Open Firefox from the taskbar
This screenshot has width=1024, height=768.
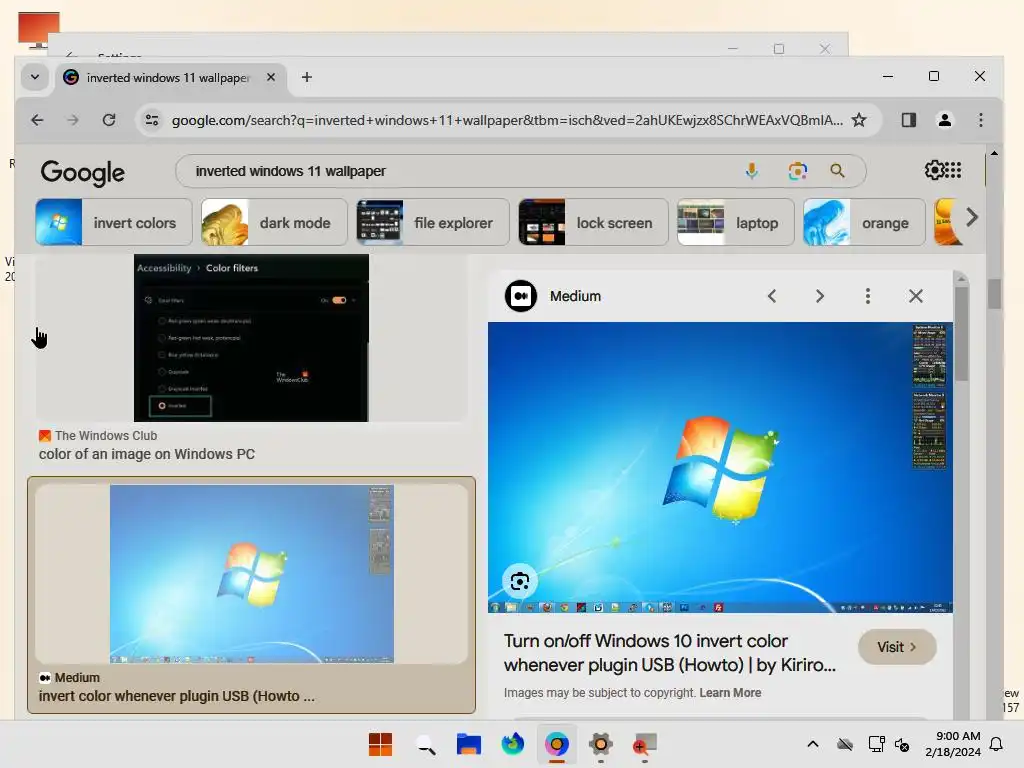[513, 744]
